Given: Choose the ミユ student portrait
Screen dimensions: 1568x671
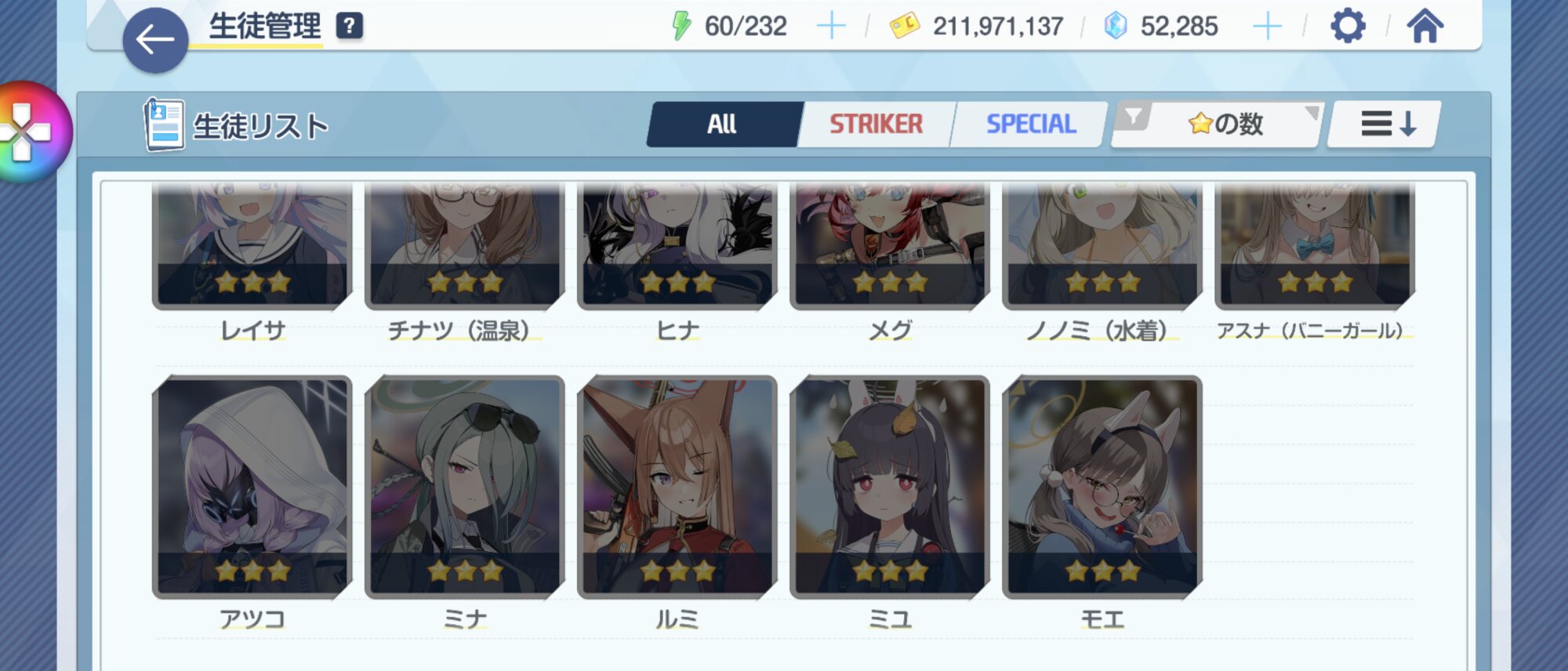Looking at the screenshot, I should (x=890, y=487).
